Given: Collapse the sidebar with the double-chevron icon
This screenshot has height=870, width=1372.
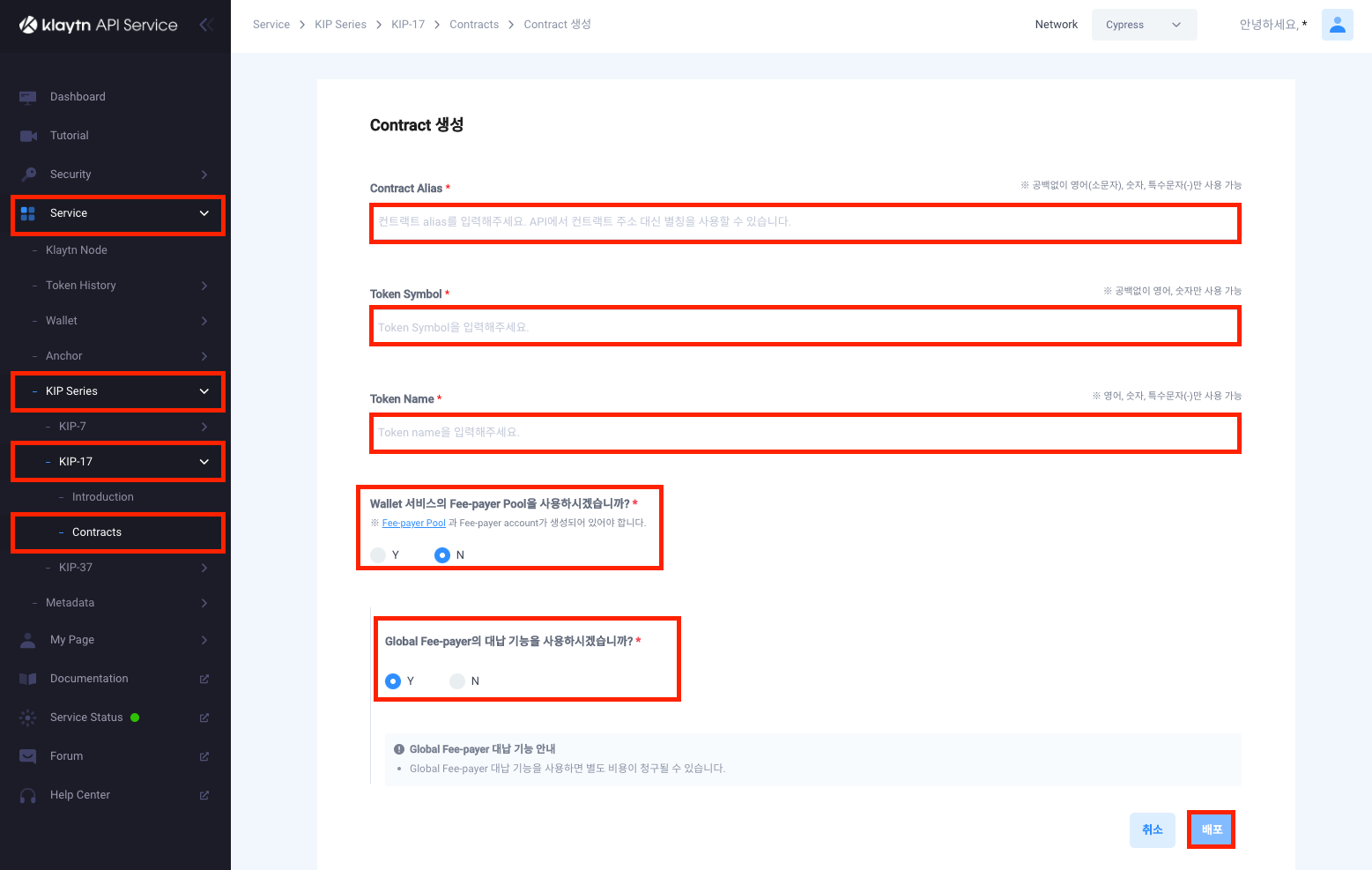Looking at the screenshot, I should (206, 25).
